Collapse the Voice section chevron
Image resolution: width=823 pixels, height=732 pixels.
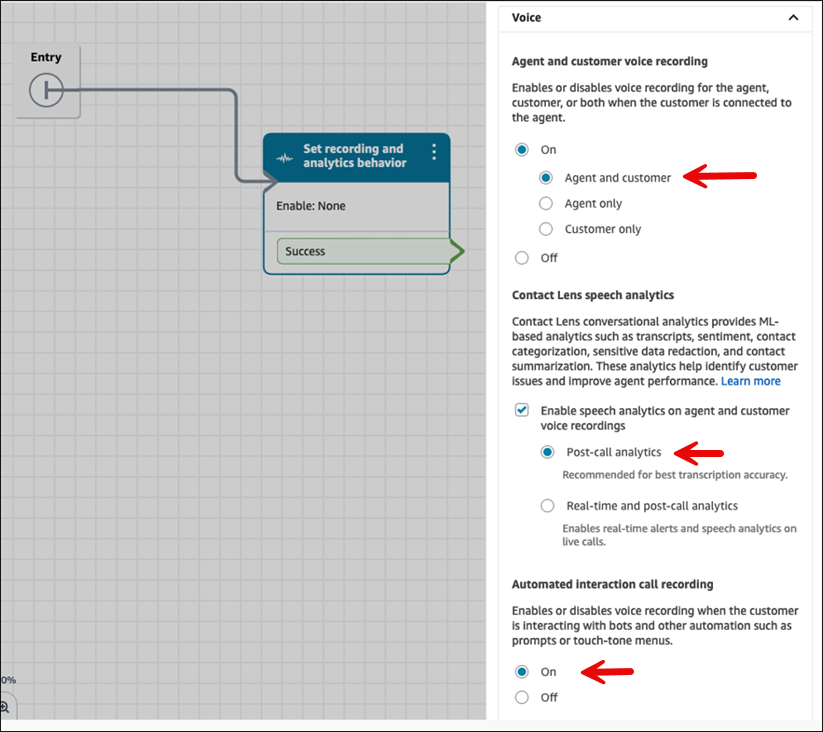(793, 18)
